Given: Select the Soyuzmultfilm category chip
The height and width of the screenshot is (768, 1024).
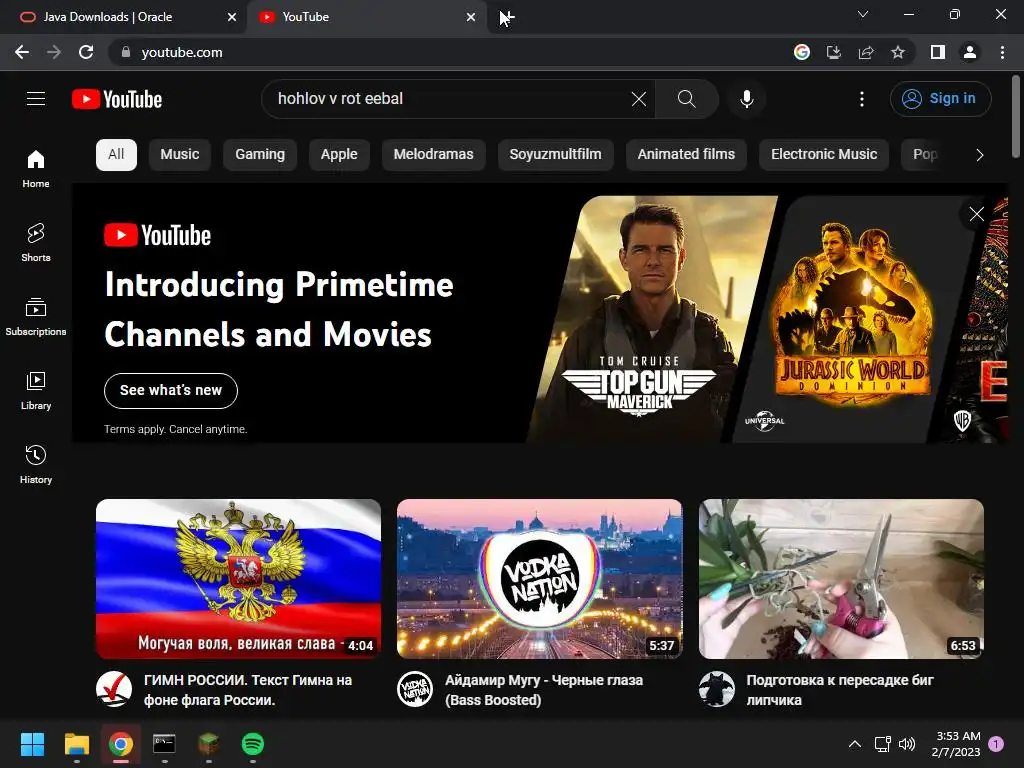Looking at the screenshot, I should coord(555,155).
